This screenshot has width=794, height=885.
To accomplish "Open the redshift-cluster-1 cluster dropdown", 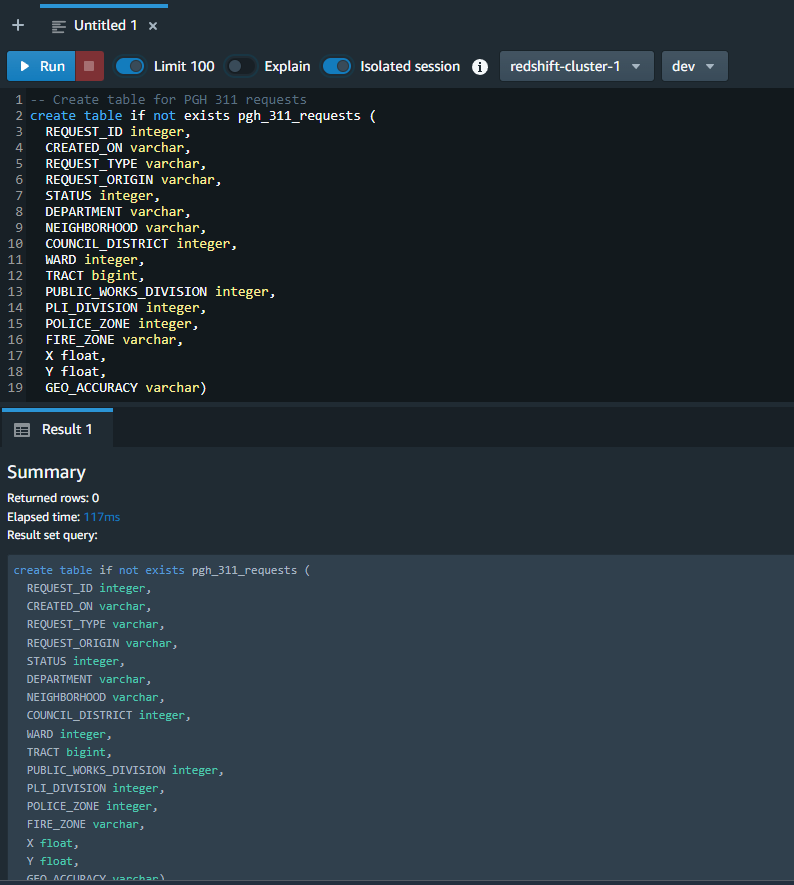I will [x=576, y=66].
